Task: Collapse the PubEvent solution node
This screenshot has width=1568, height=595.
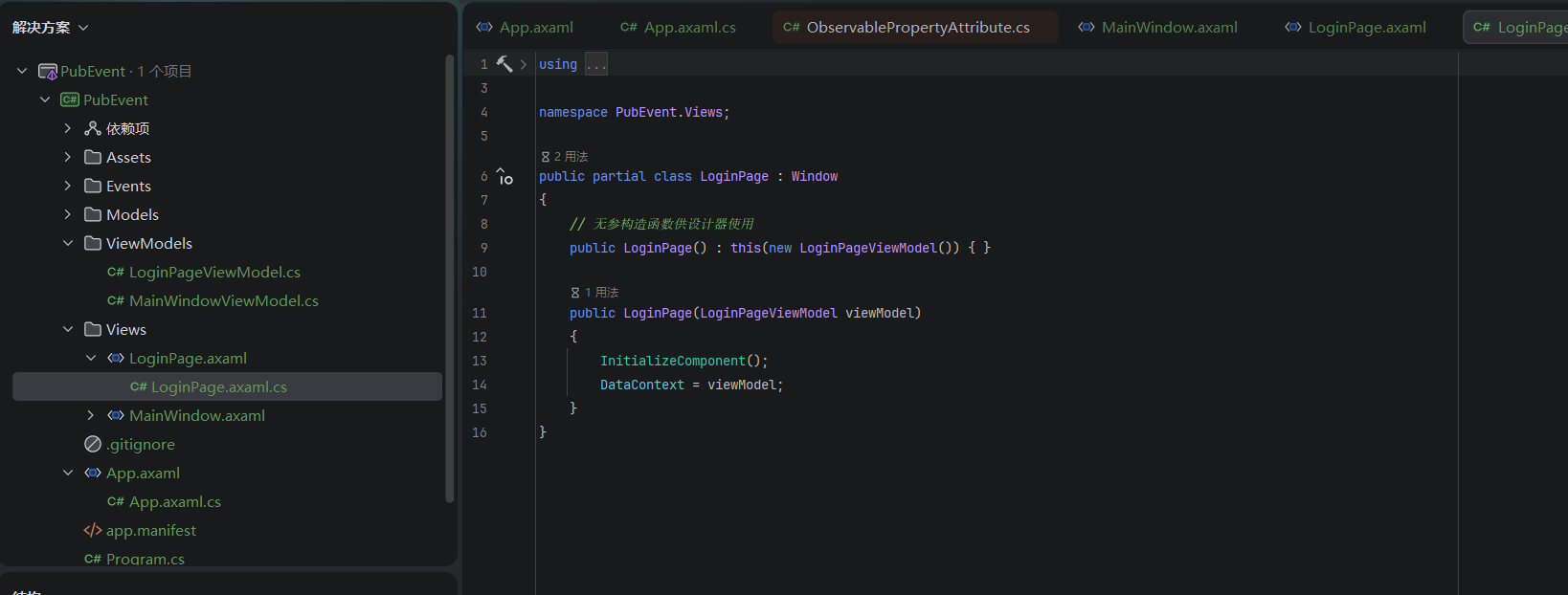Action: point(22,71)
